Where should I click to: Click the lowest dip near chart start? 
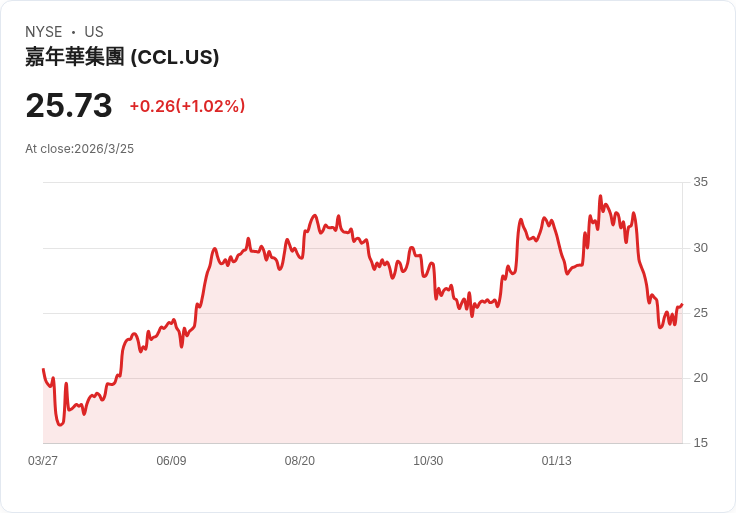(60, 425)
